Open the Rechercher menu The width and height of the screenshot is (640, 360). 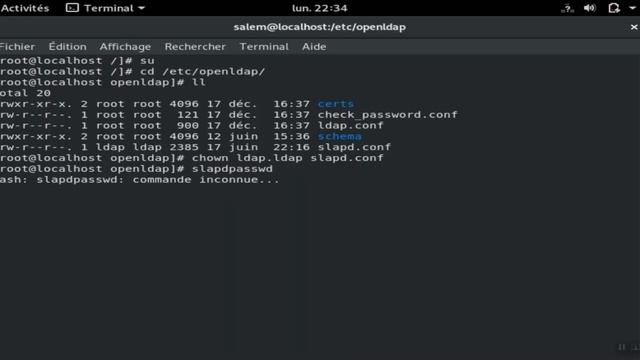click(x=195, y=47)
